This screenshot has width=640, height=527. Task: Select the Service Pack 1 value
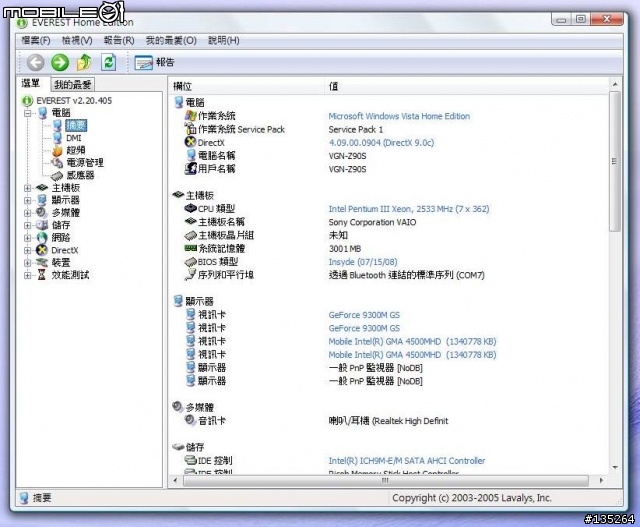(x=356, y=129)
